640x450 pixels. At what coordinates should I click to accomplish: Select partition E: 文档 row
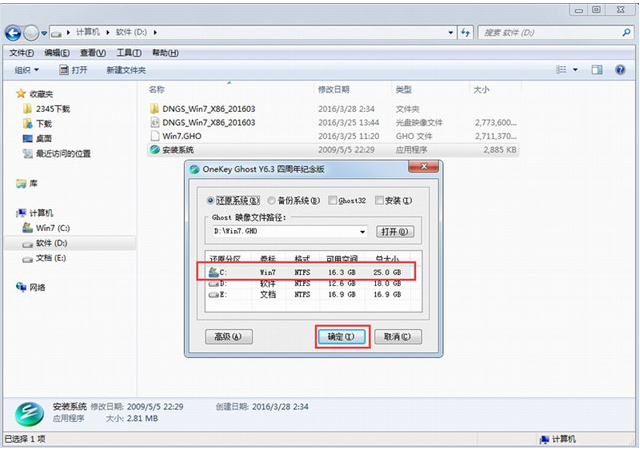pyautogui.click(x=306, y=294)
